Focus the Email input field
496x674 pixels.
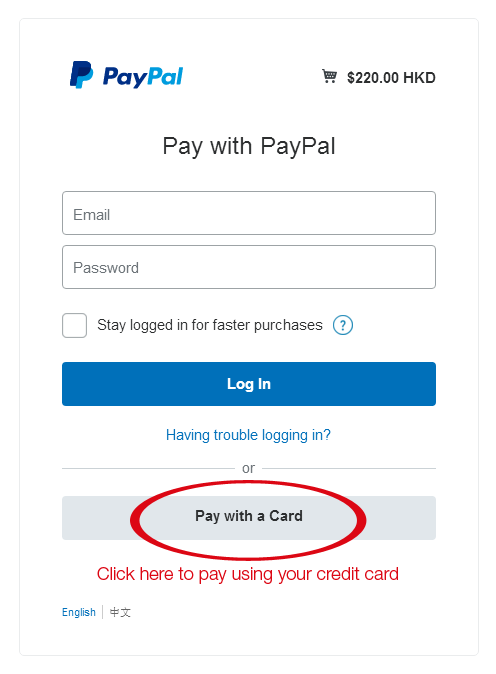pyautogui.click(x=249, y=213)
